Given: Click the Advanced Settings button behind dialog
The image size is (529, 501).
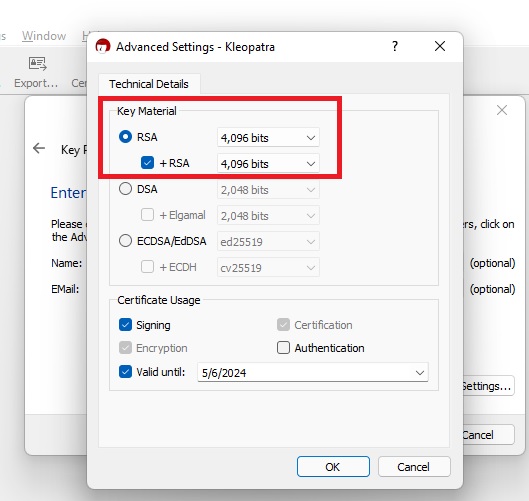Looking at the screenshot, I should 488,386.
